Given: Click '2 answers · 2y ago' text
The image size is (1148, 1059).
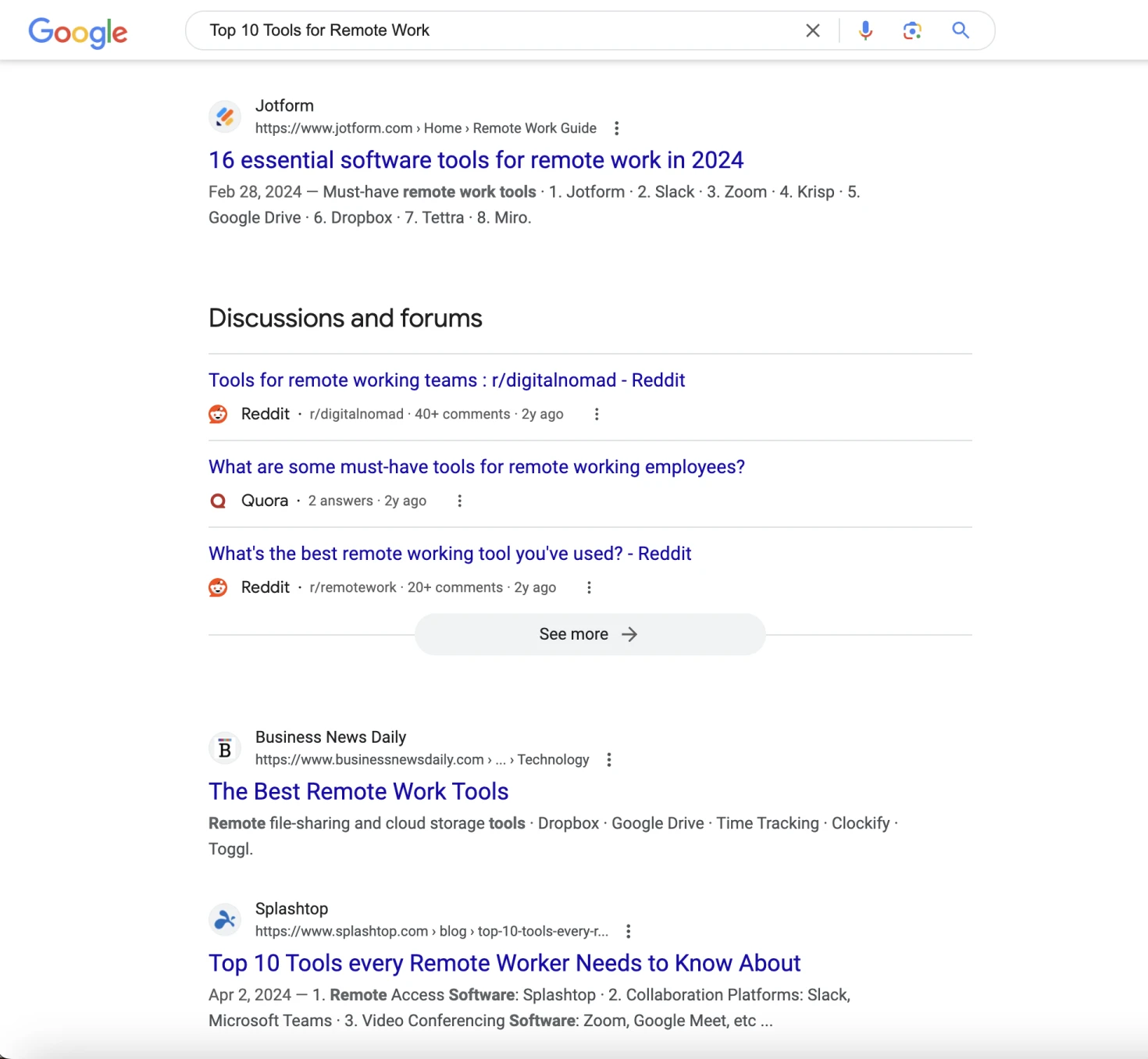Looking at the screenshot, I should pyautogui.click(x=367, y=501).
